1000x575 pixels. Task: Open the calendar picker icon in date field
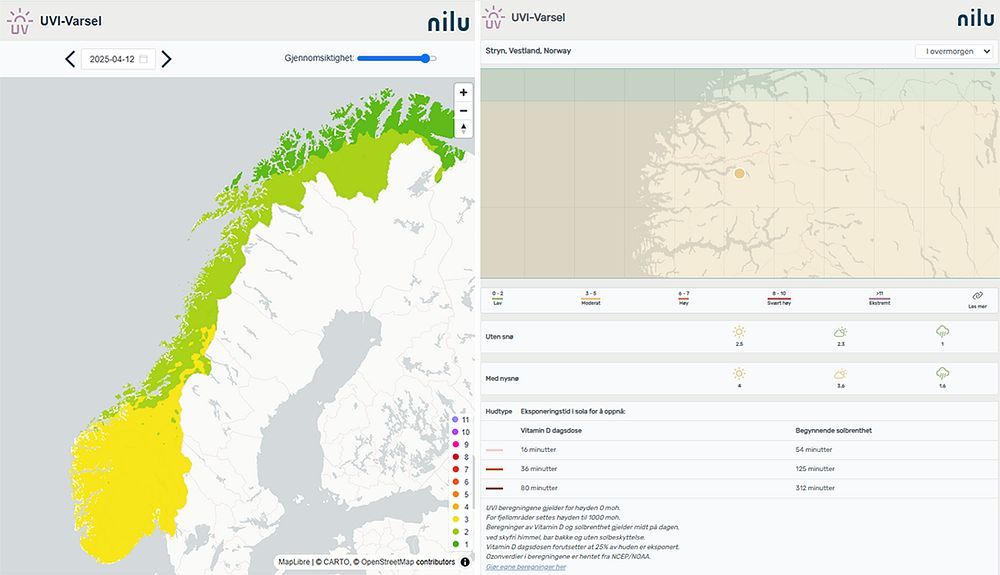pyautogui.click(x=143, y=59)
